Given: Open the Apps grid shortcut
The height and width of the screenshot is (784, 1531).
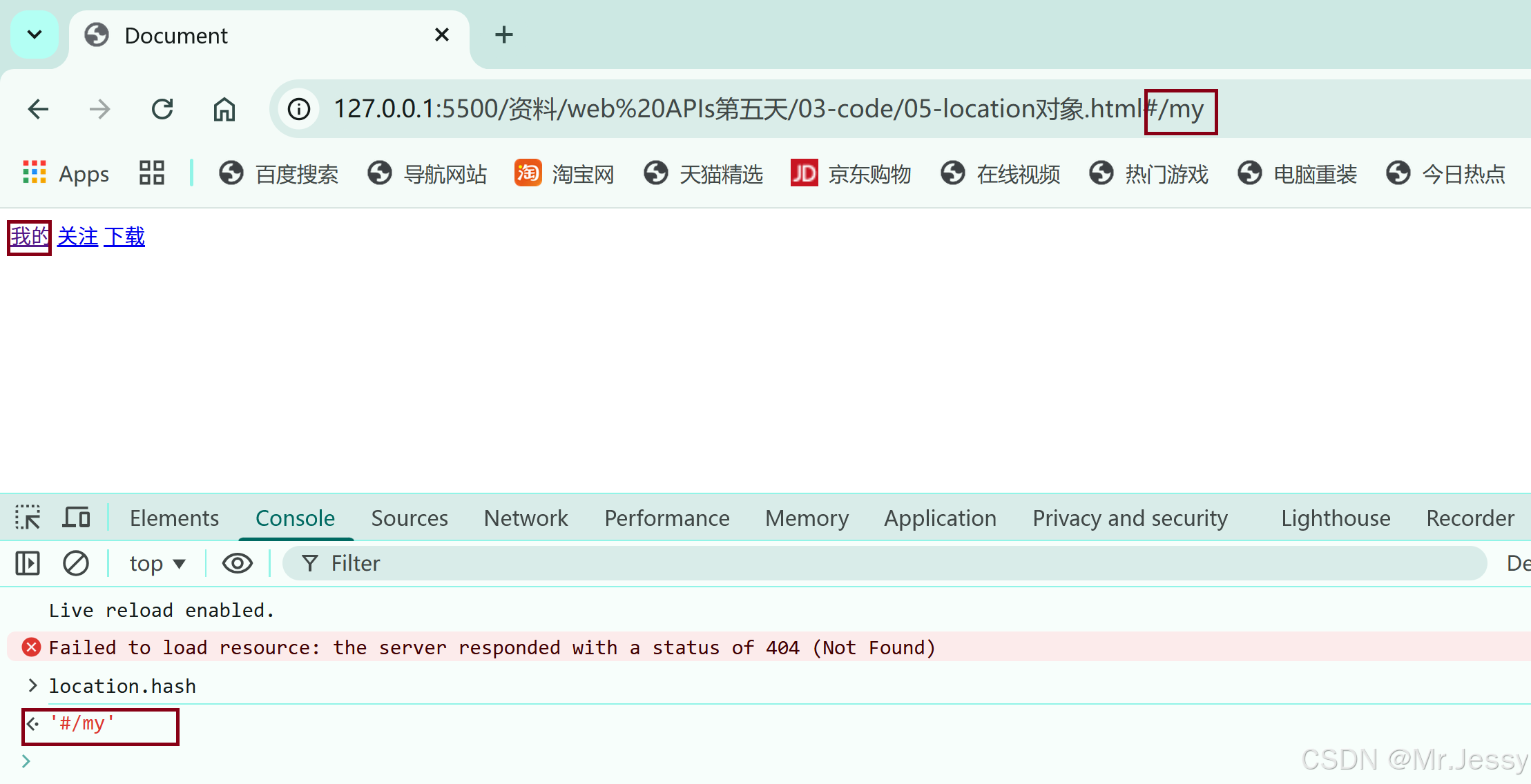Looking at the screenshot, I should point(66,174).
